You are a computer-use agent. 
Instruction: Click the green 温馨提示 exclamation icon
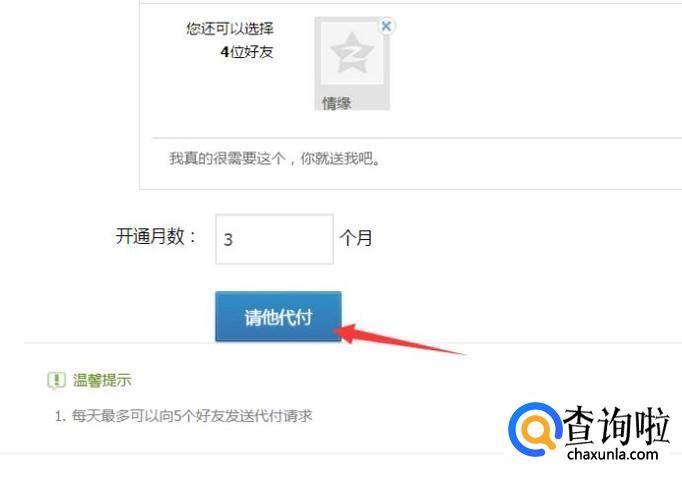point(56,381)
